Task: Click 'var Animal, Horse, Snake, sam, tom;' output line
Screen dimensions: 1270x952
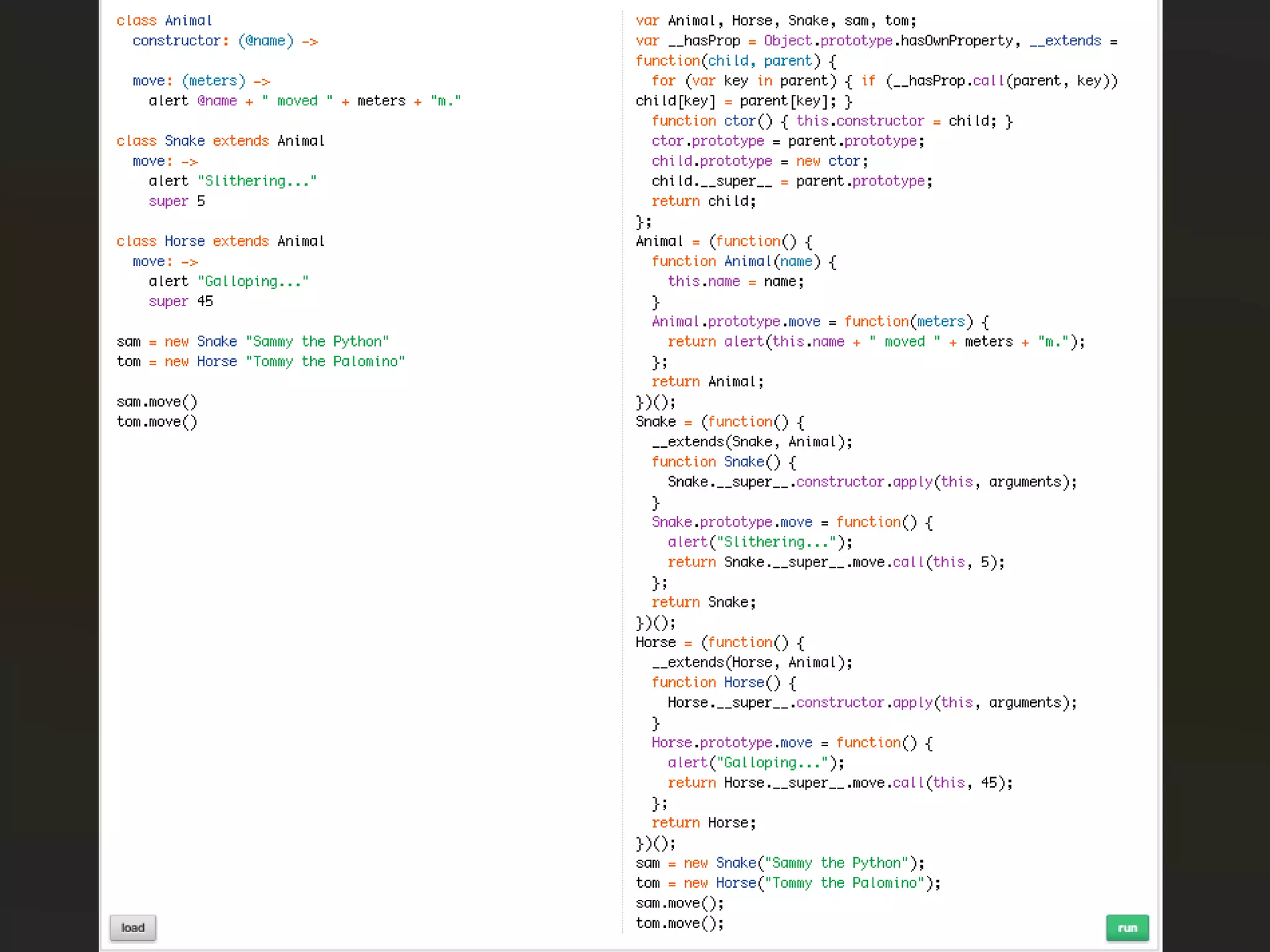Action: click(x=775, y=20)
